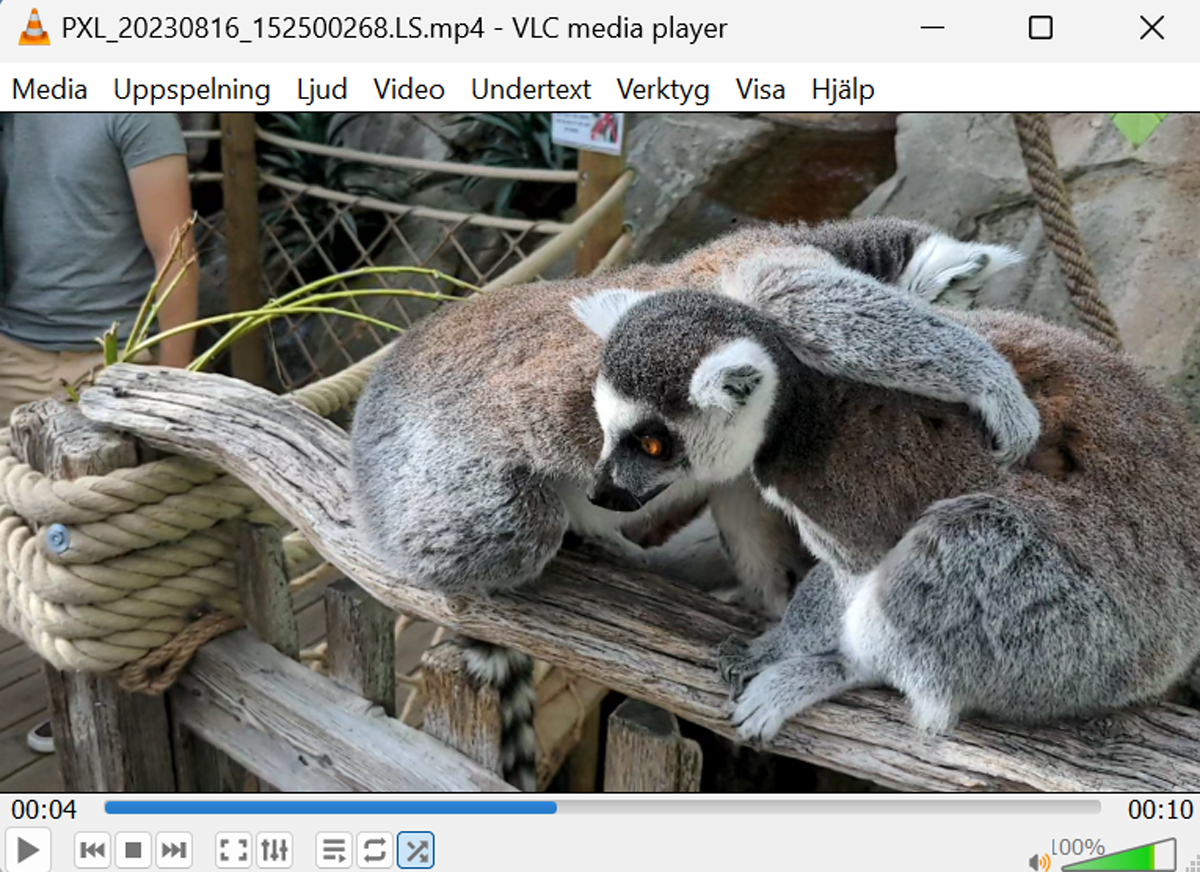Viewport: 1200px width, 872px height.
Task: Skip to the next media item
Action: 173,850
